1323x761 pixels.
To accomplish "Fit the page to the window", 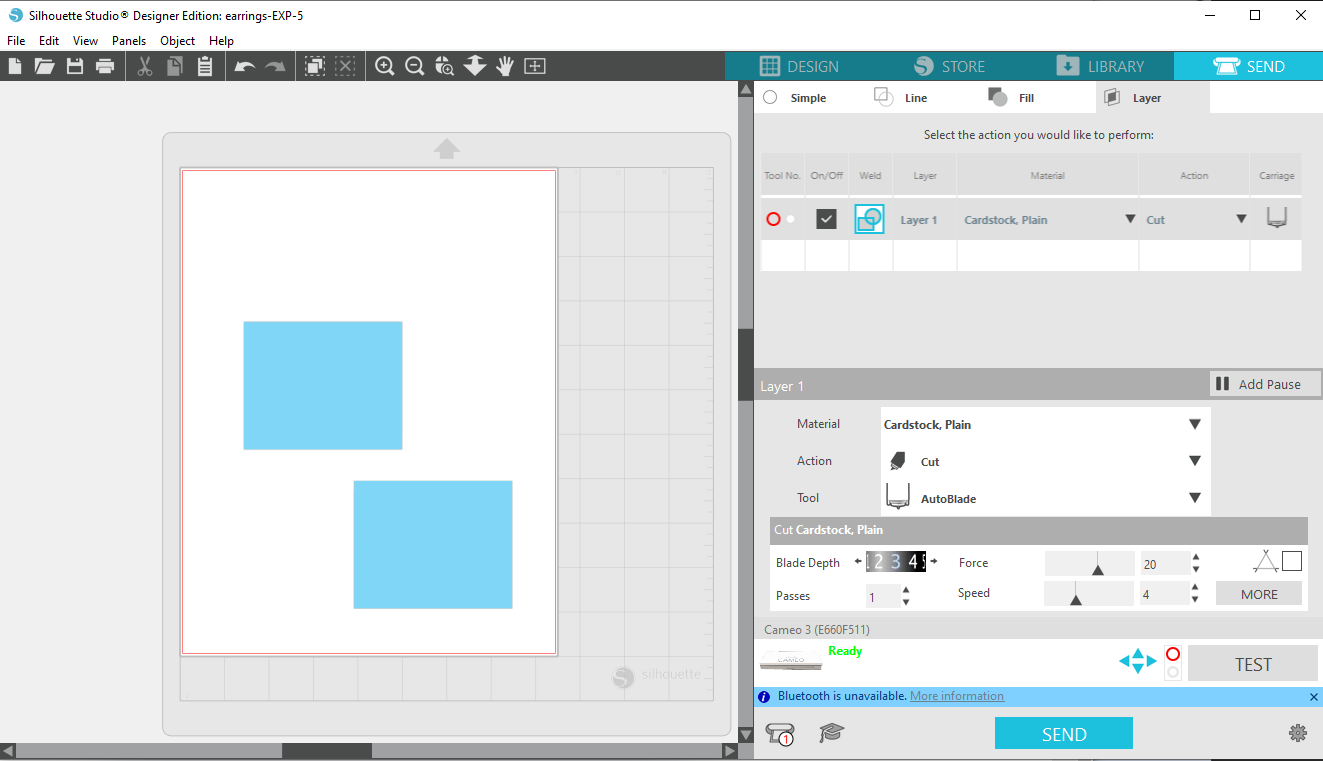I will click(x=535, y=66).
